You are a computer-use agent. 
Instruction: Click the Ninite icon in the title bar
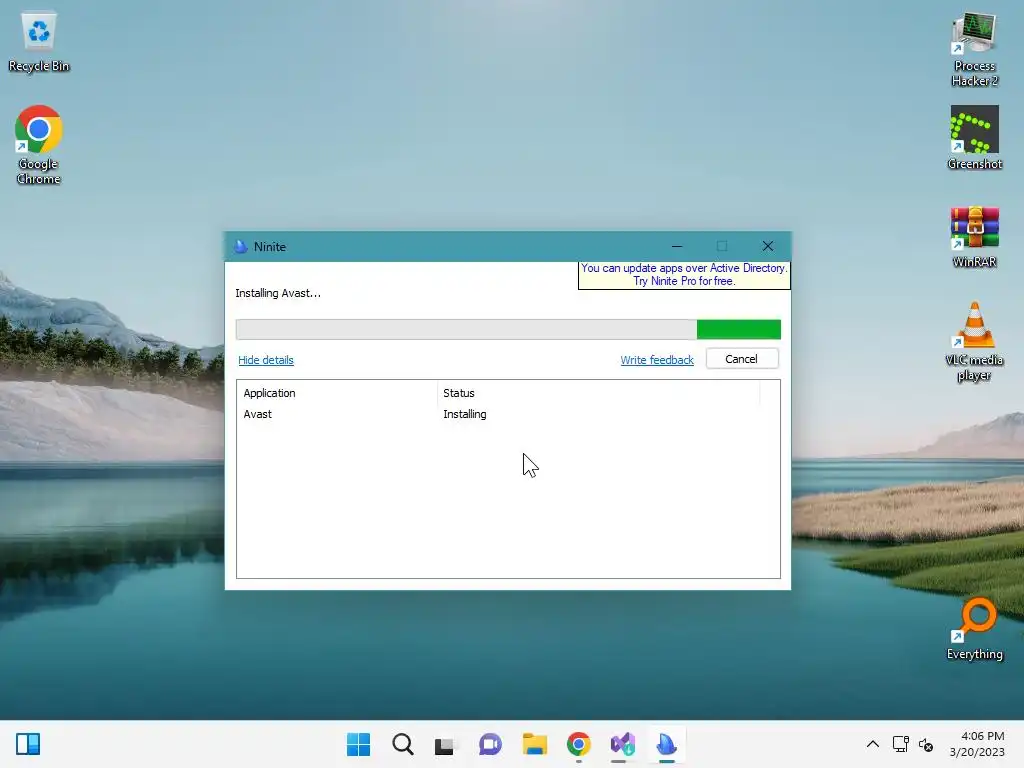[241, 247]
